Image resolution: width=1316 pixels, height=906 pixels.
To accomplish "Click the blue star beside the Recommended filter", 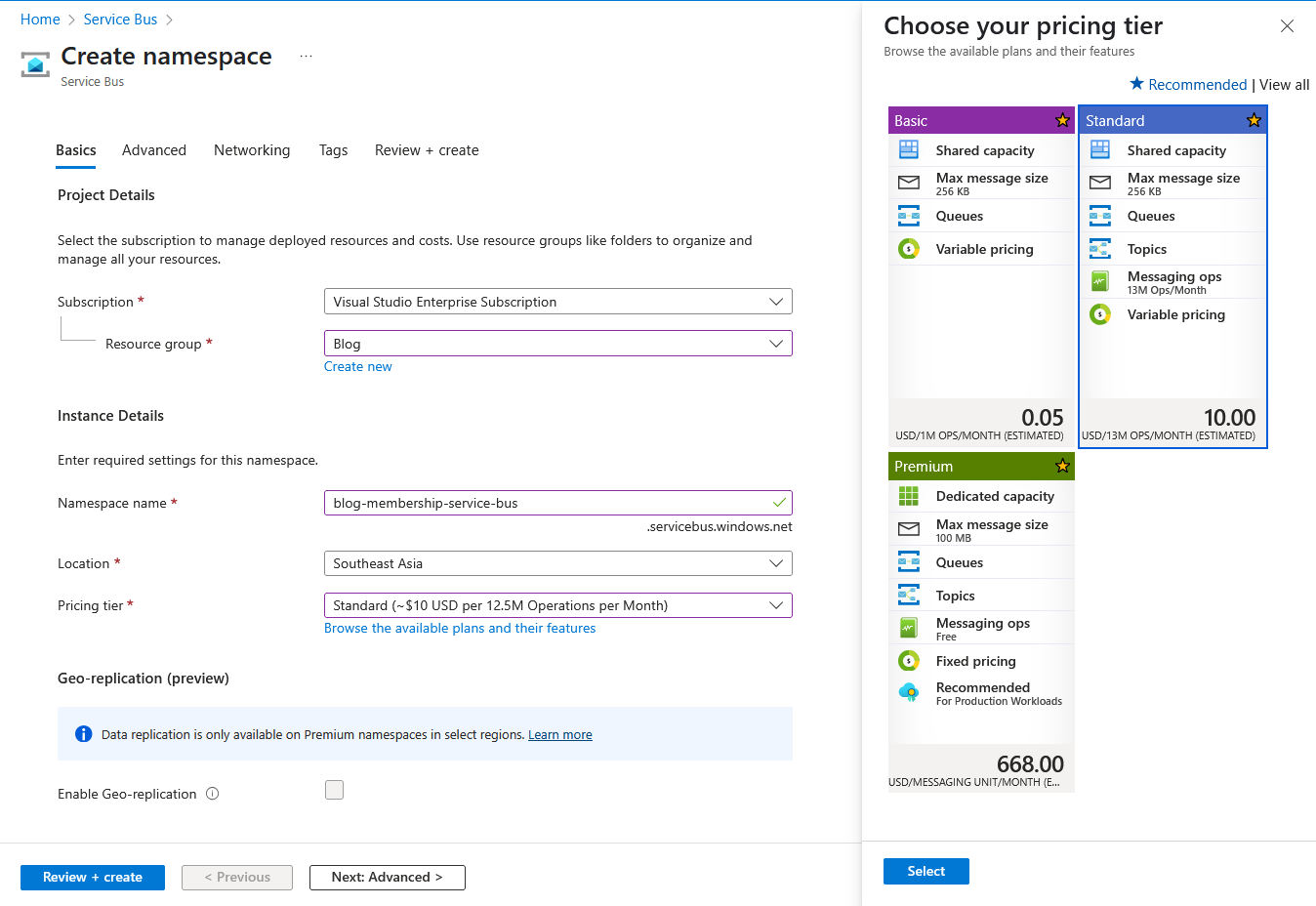I will click(x=1136, y=84).
